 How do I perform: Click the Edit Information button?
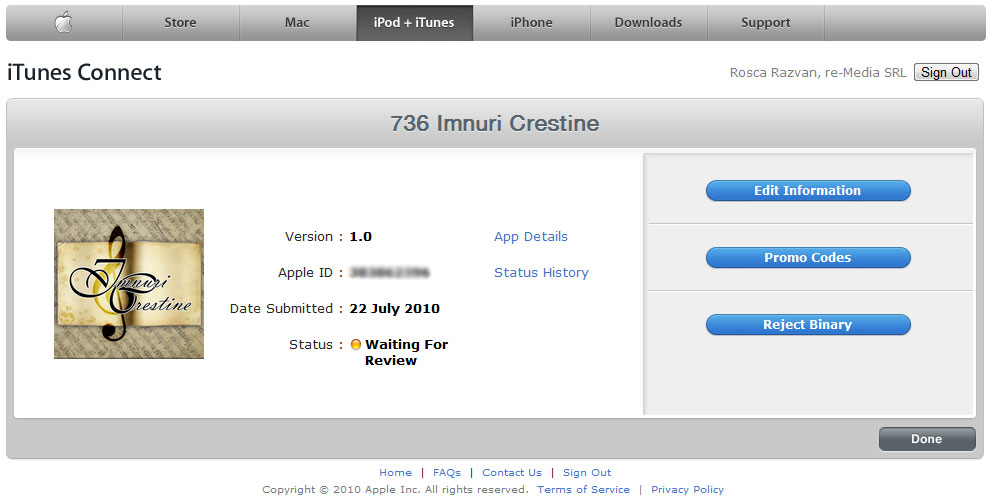point(808,191)
